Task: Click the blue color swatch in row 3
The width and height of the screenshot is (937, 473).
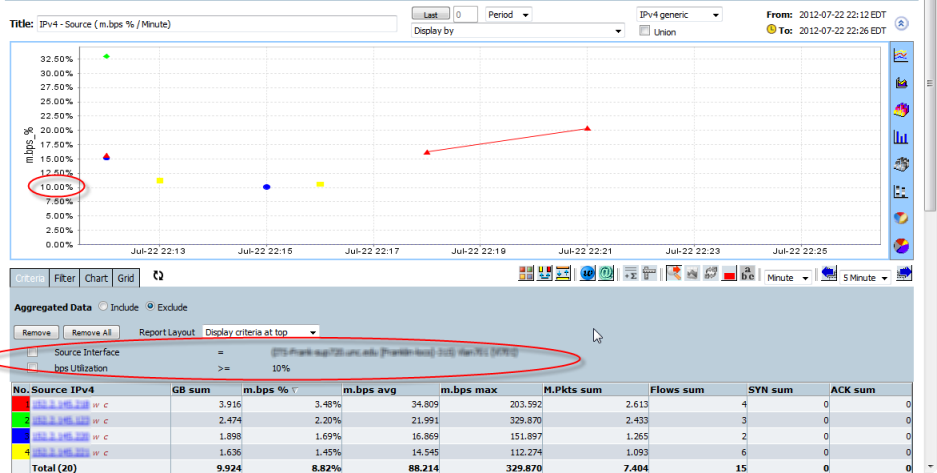Action: (20, 437)
